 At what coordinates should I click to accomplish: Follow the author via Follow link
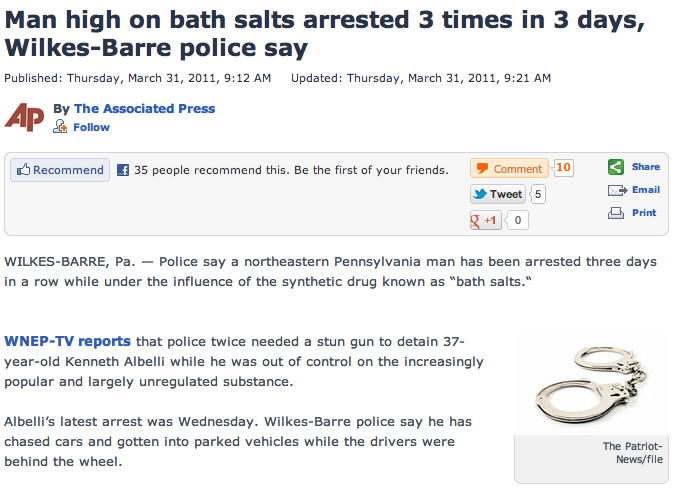(x=92, y=127)
